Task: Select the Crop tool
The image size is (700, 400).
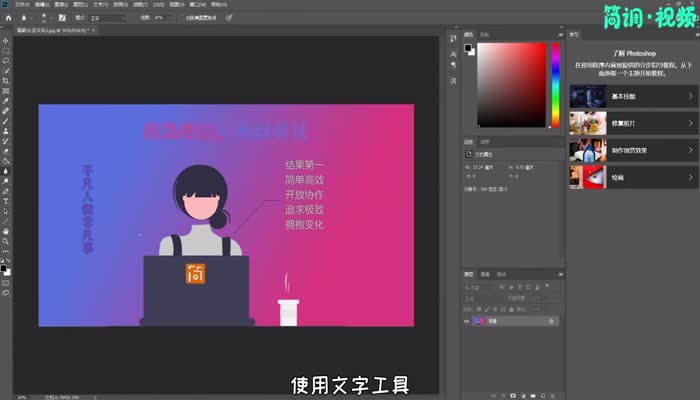Action: click(x=6, y=80)
